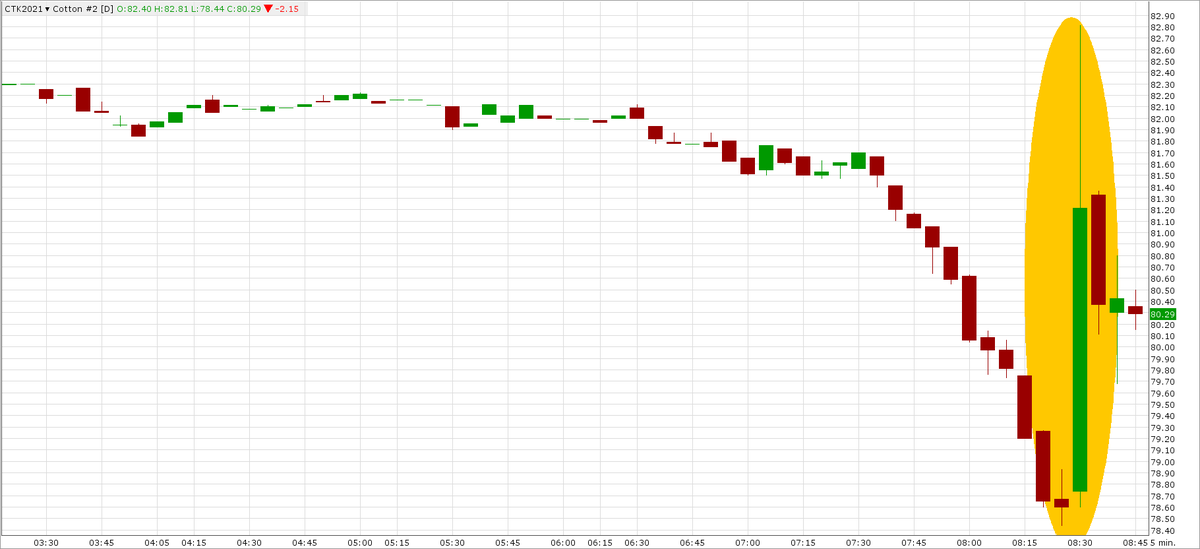Click the 04:05 time axis label
This screenshot has width=1200, height=549.
157,543
